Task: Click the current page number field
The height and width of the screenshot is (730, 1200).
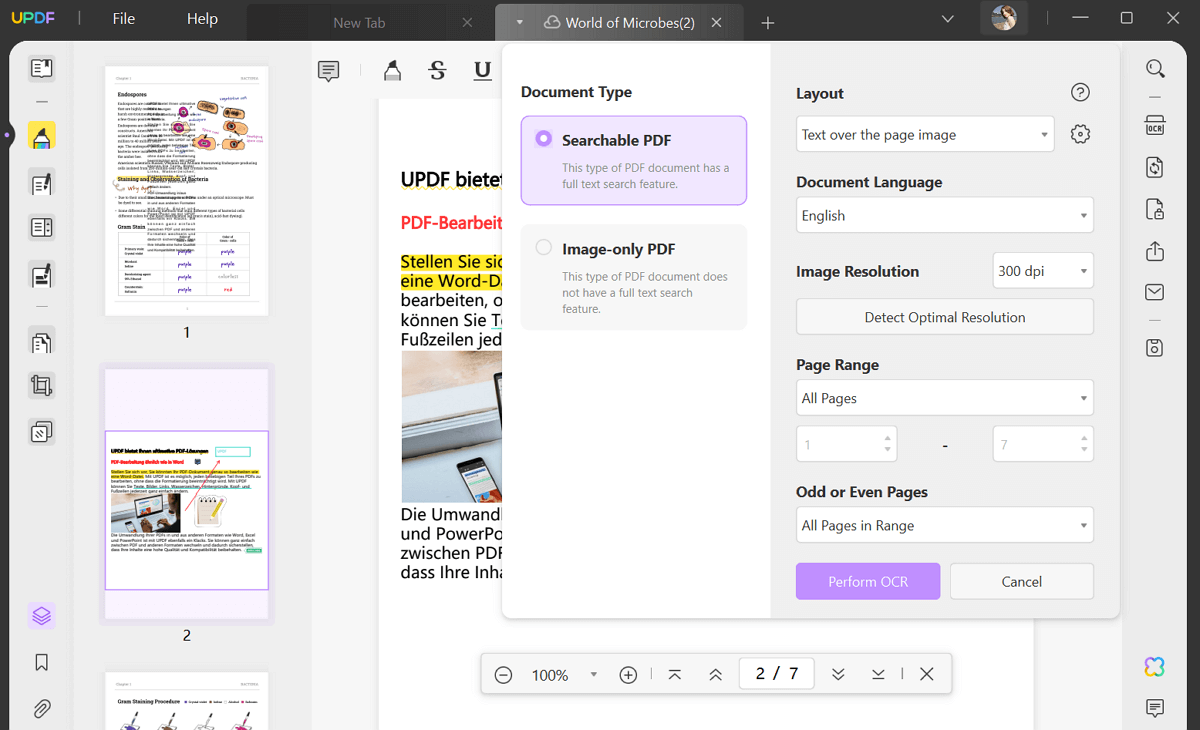Action: pyautogui.click(x=777, y=674)
